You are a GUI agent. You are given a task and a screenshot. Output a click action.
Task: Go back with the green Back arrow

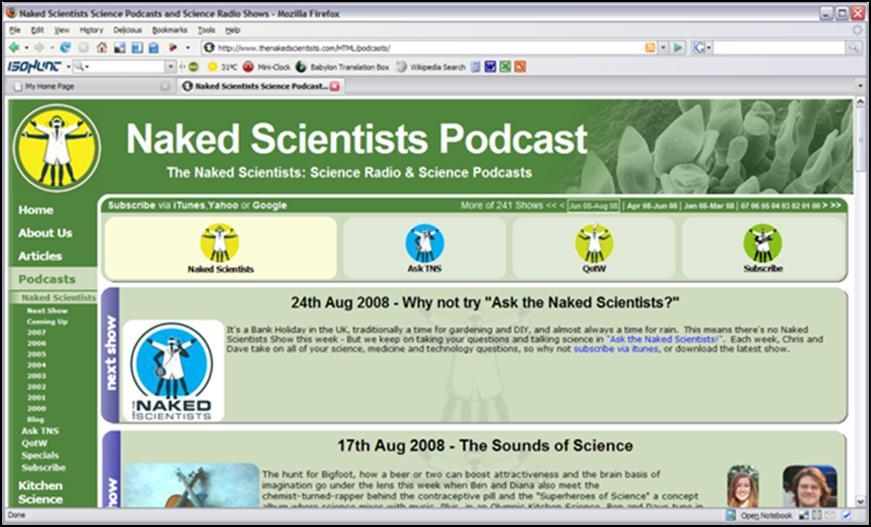(14, 48)
